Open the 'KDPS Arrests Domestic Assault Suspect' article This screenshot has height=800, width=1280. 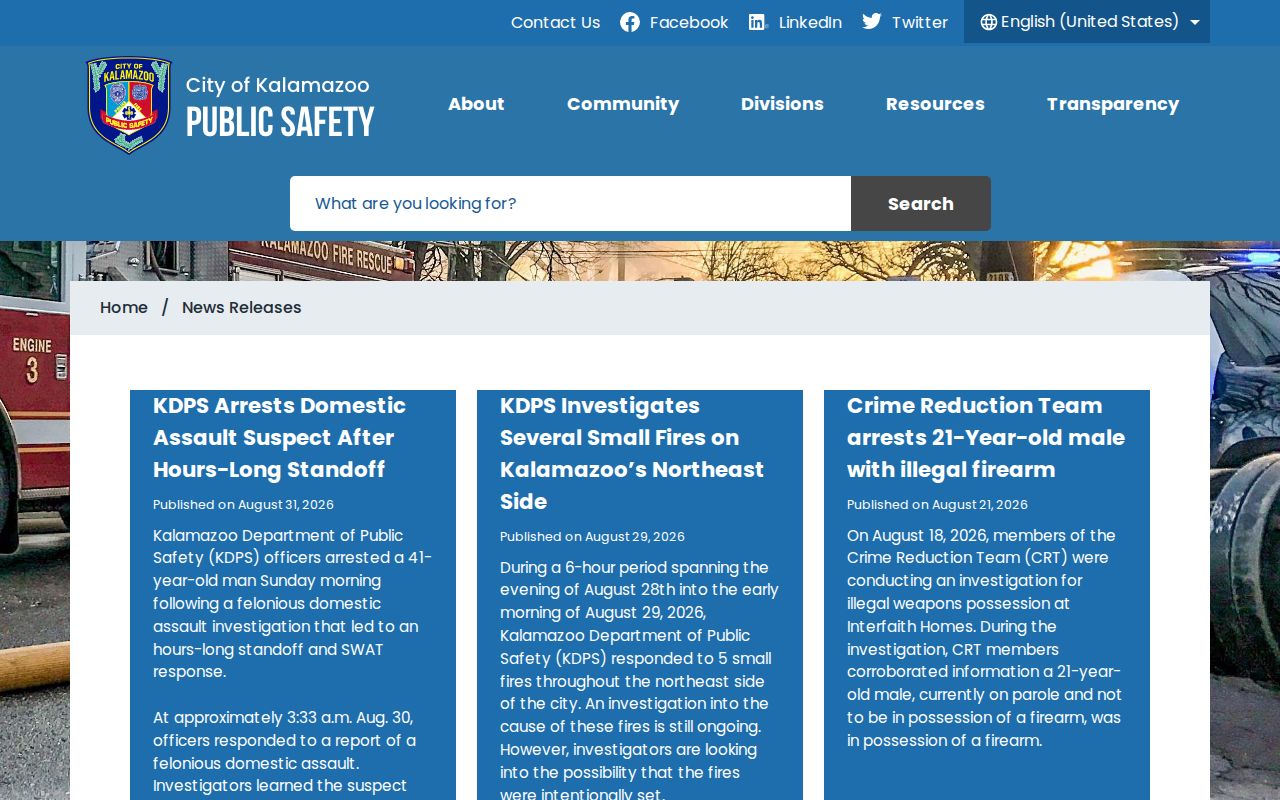click(279, 438)
